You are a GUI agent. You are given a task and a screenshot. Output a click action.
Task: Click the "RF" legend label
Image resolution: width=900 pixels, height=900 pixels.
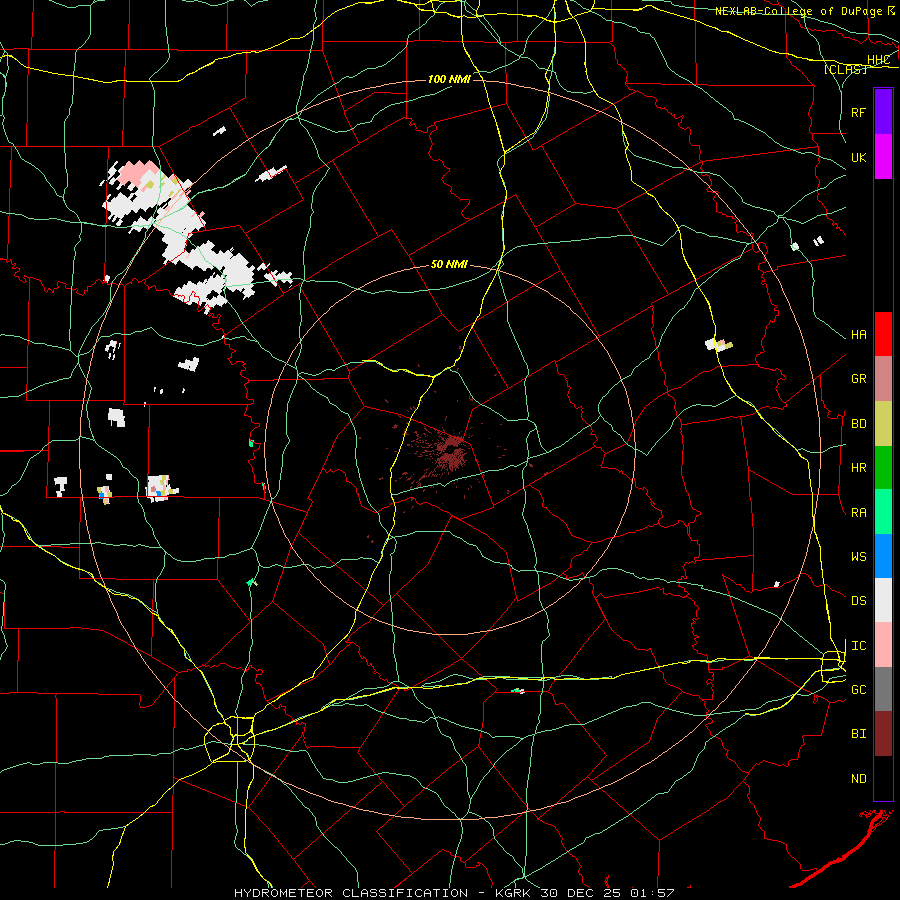[859, 112]
